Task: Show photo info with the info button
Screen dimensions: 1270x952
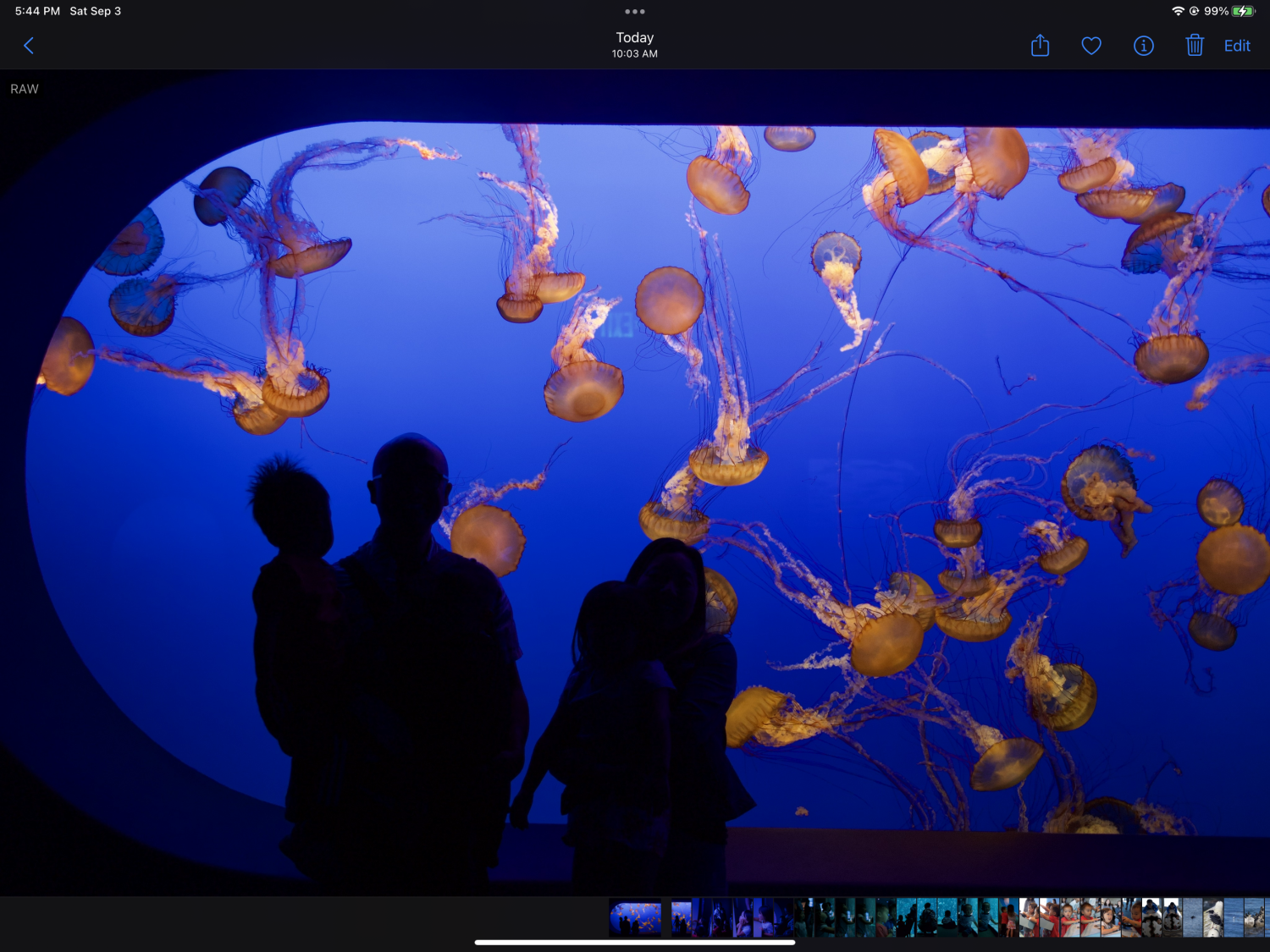Action: click(x=1144, y=46)
